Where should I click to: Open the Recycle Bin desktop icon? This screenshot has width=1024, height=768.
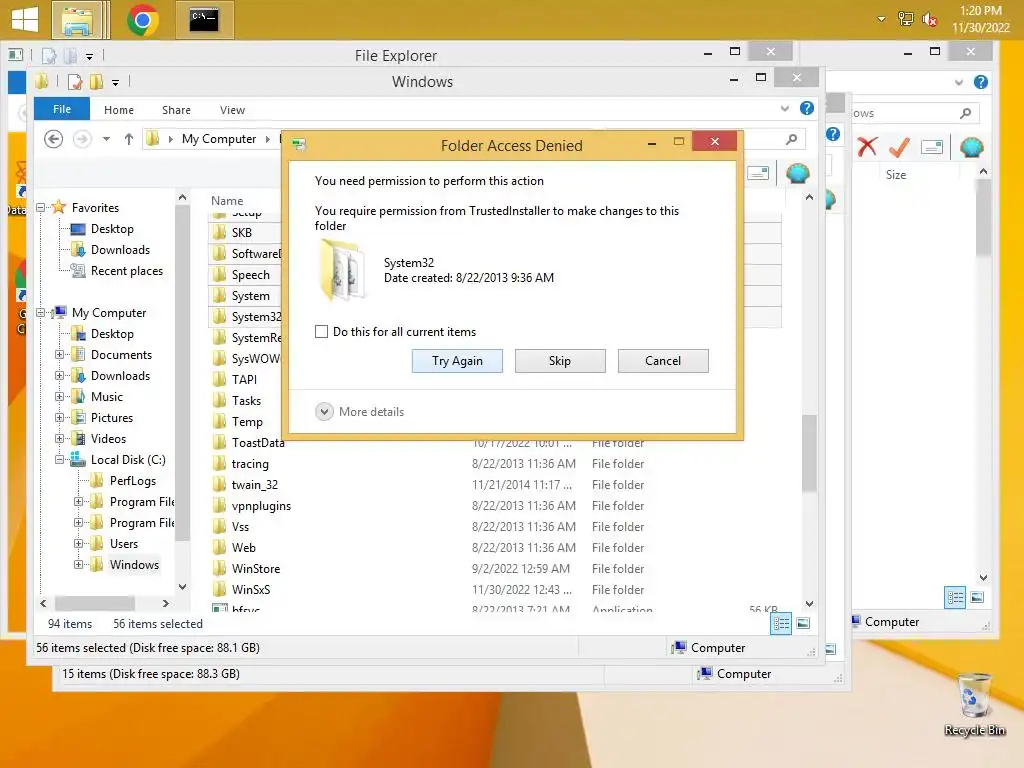tap(974, 705)
